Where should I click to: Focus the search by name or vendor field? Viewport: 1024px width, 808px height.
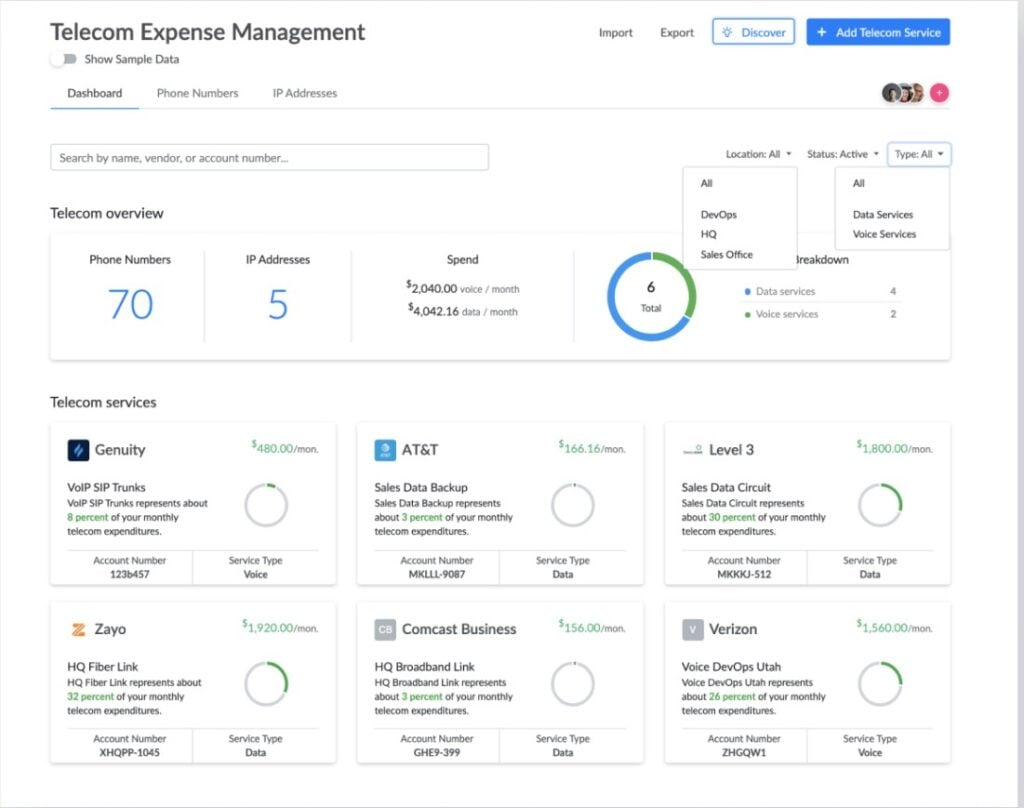[x=269, y=157]
